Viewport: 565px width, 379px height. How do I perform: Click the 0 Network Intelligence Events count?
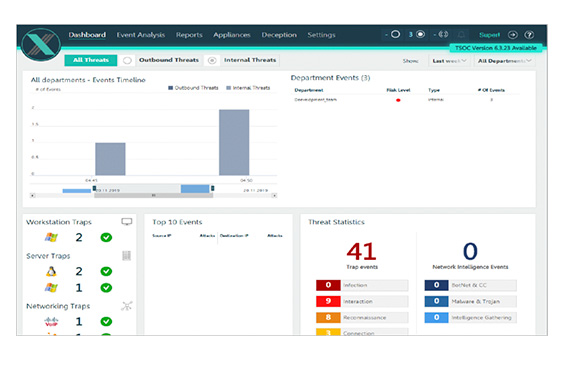tap(470, 251)
